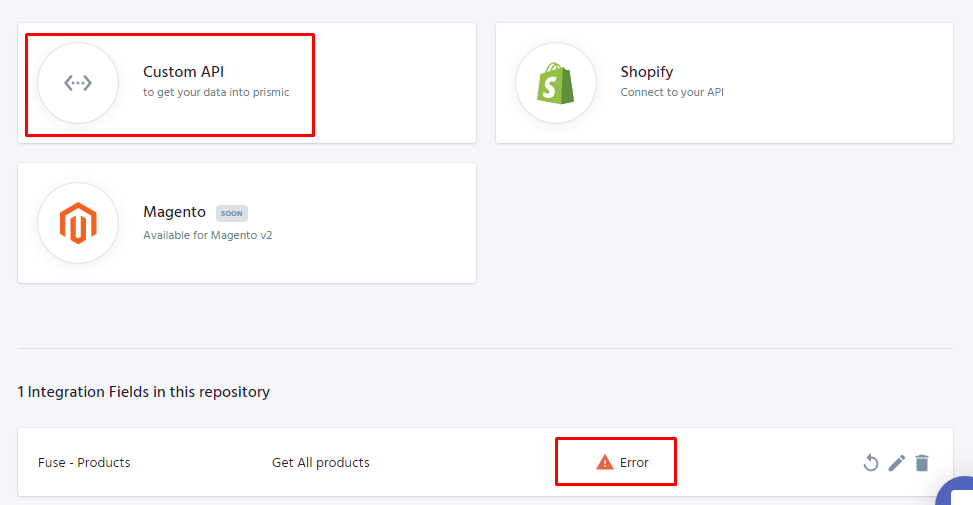Click "to get your data into prismic" text
Image resolution: width=973 pixels, height=505 pixels.
coord(216,92)
